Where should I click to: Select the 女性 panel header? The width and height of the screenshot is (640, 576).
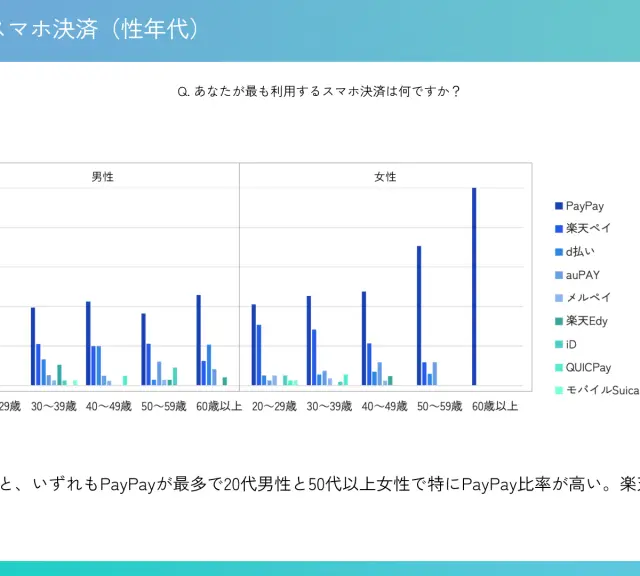coord(385,177)
